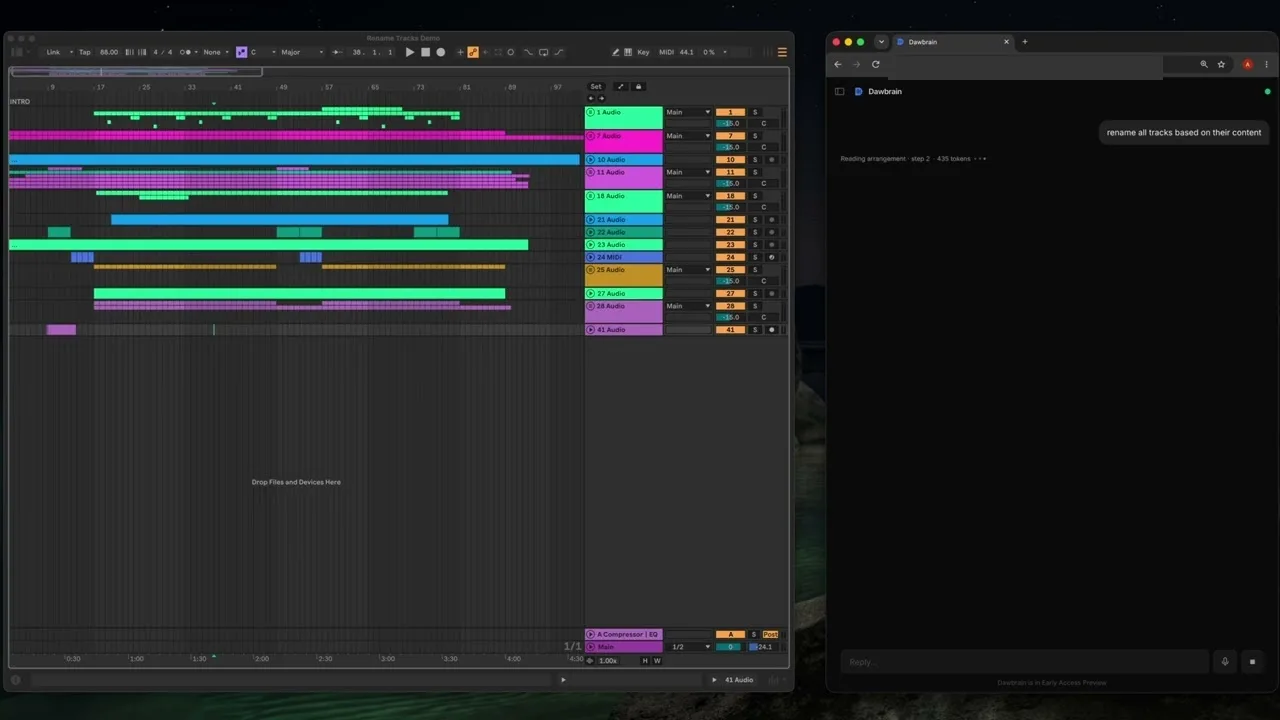Enable the Draw Mode pencil icon
This screenshot has height=720, width=1280.
pyautogui.click(x=615, y=52)
